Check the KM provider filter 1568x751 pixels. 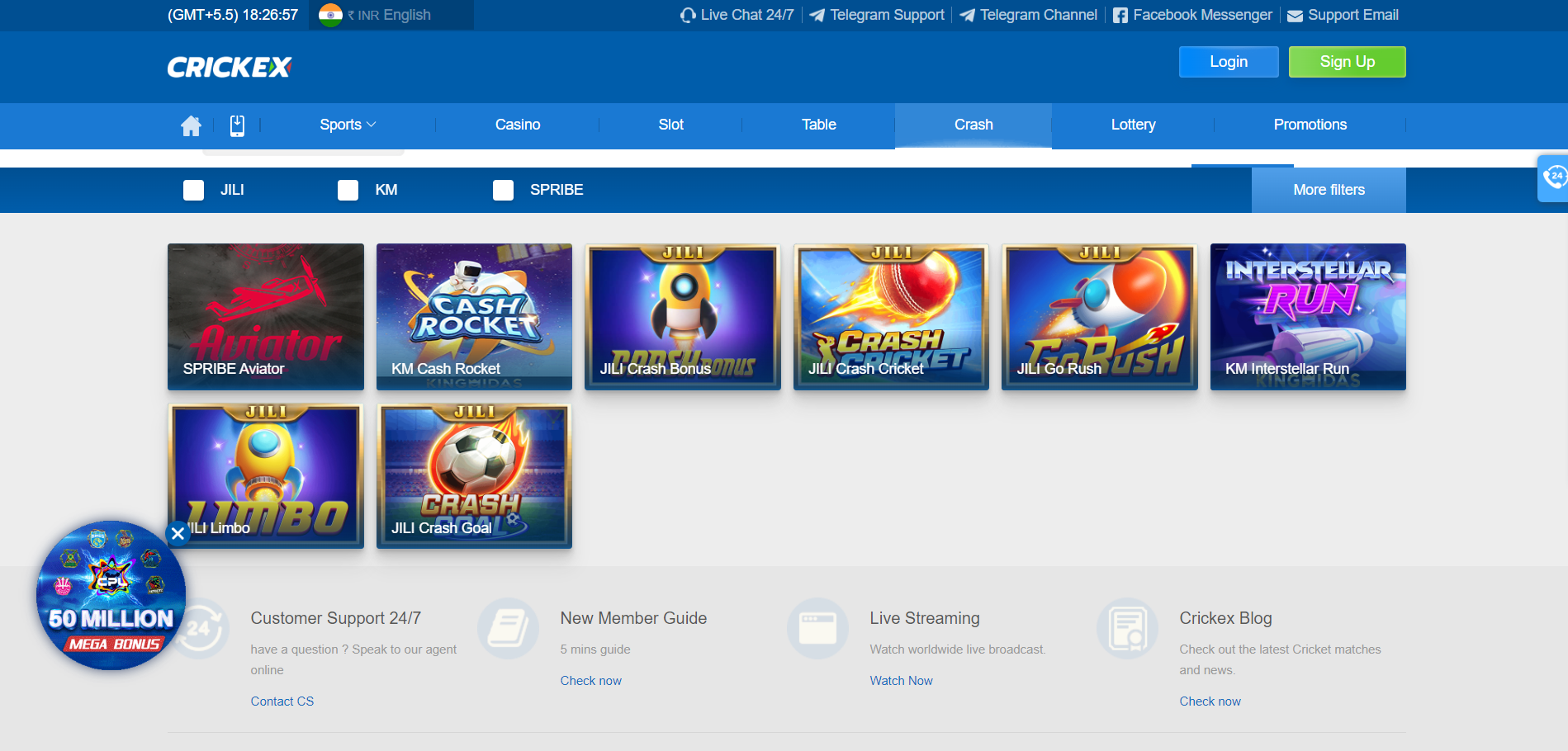coord(348,191)
